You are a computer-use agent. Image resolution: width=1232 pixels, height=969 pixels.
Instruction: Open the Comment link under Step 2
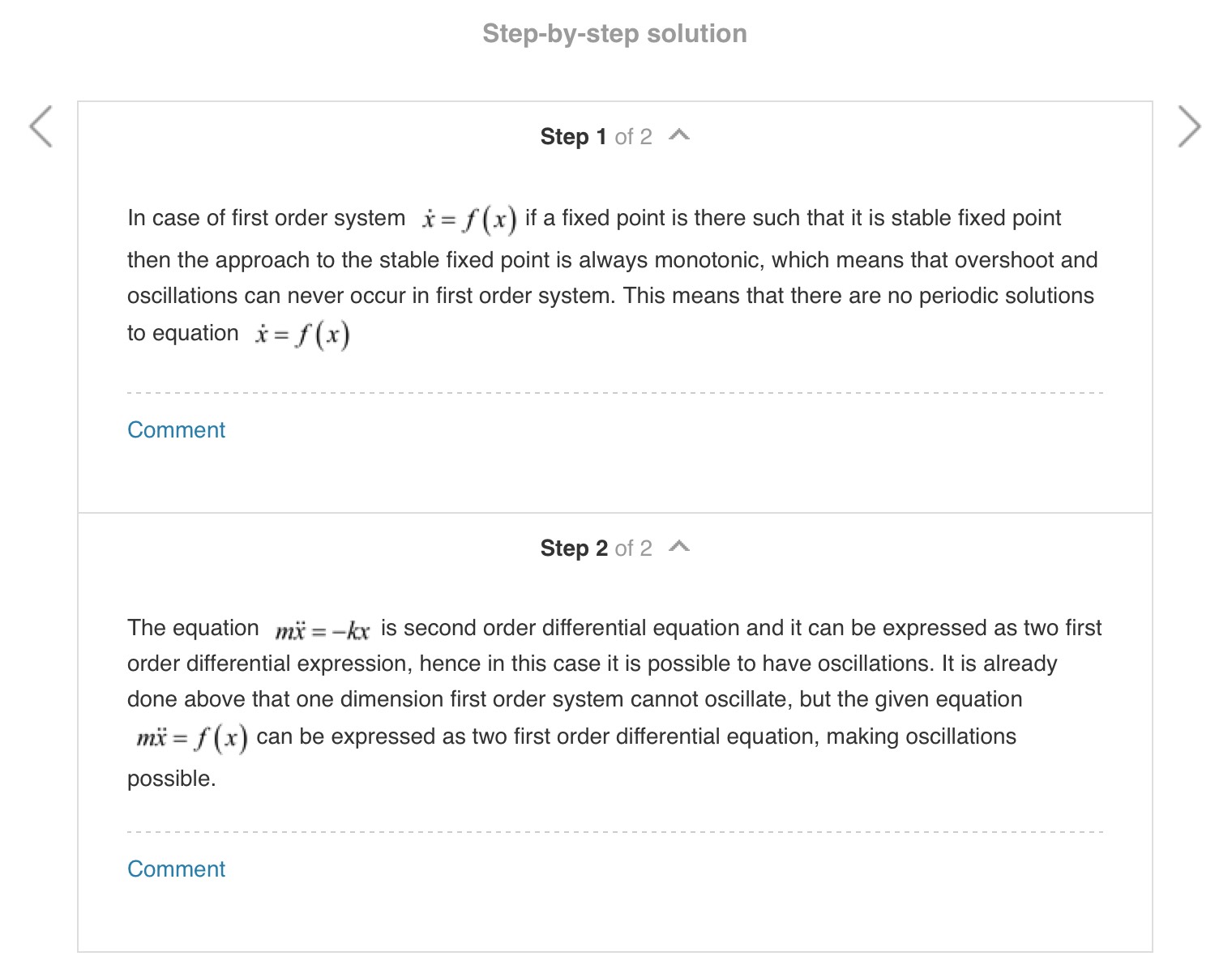click(x=176, y=869)
